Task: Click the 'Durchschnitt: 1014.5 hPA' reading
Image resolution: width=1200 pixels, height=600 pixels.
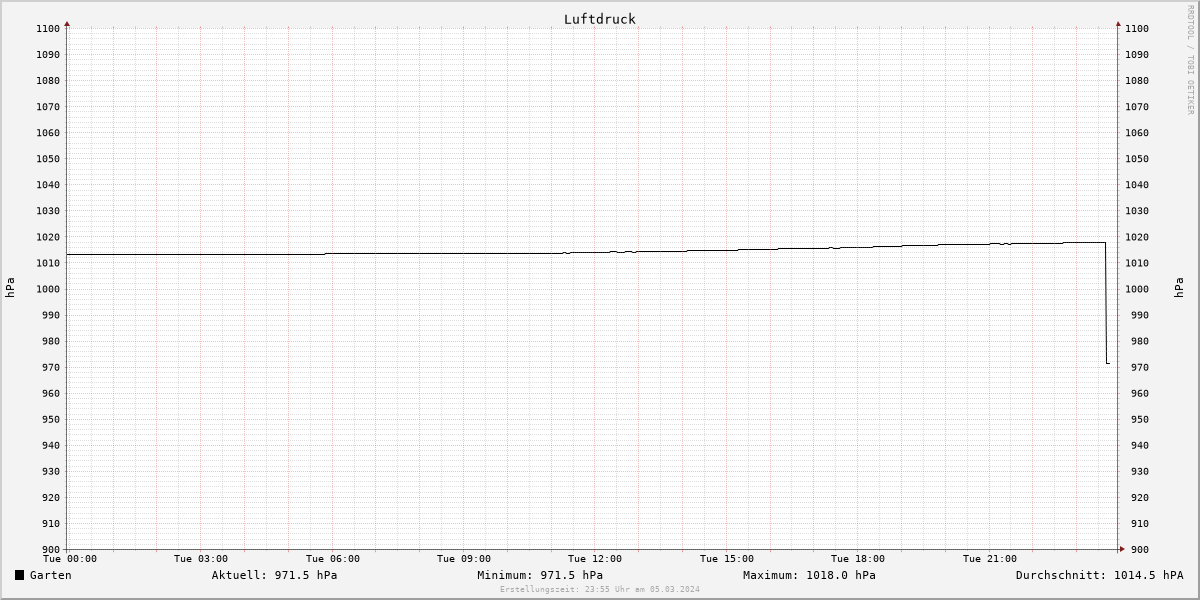Action: pyautogui.click(x=1100, y=575)
